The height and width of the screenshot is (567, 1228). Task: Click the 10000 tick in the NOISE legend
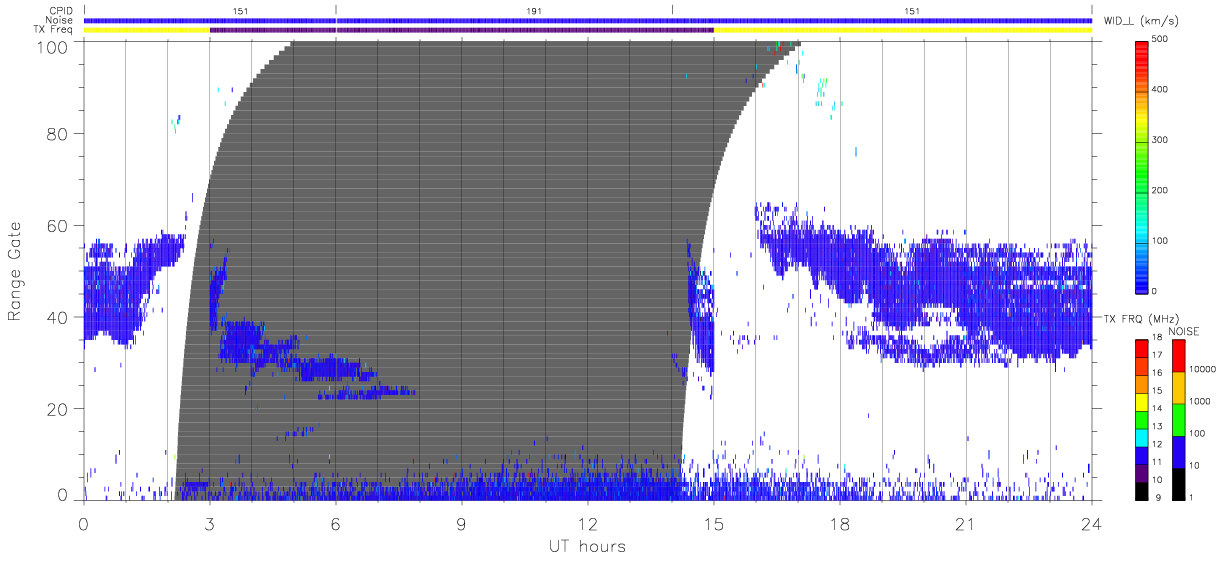(x=1204, y=370)
